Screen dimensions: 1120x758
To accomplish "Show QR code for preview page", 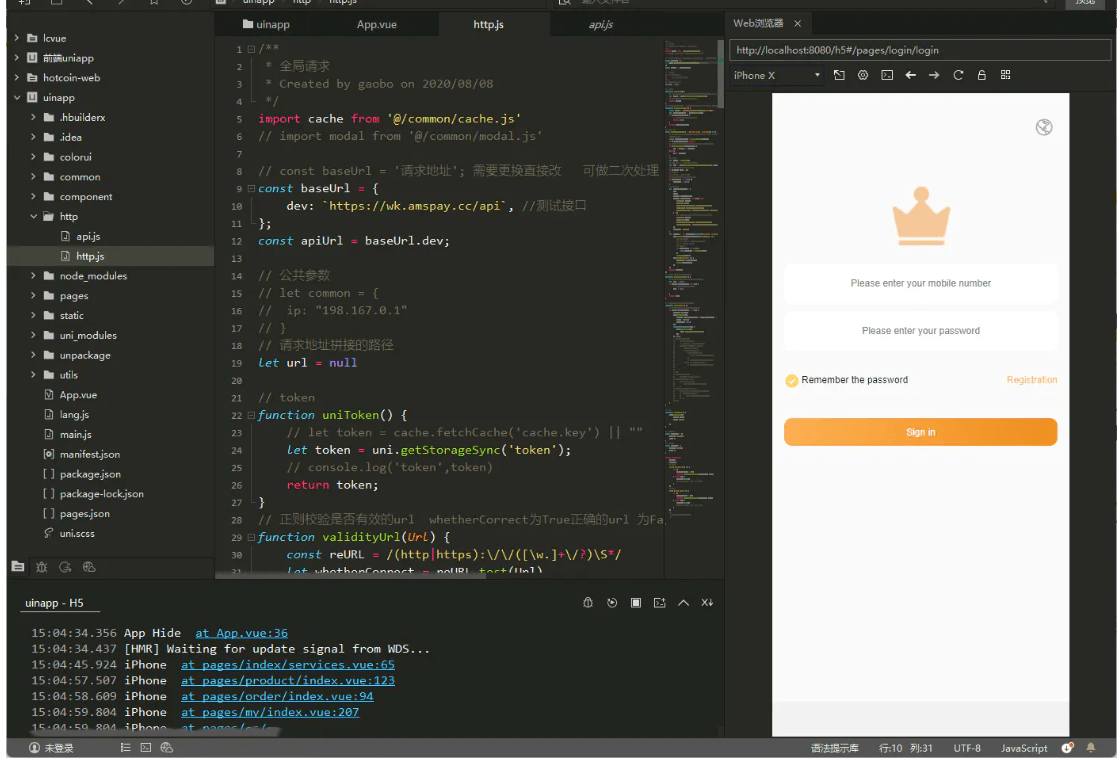I will 1005,75.
